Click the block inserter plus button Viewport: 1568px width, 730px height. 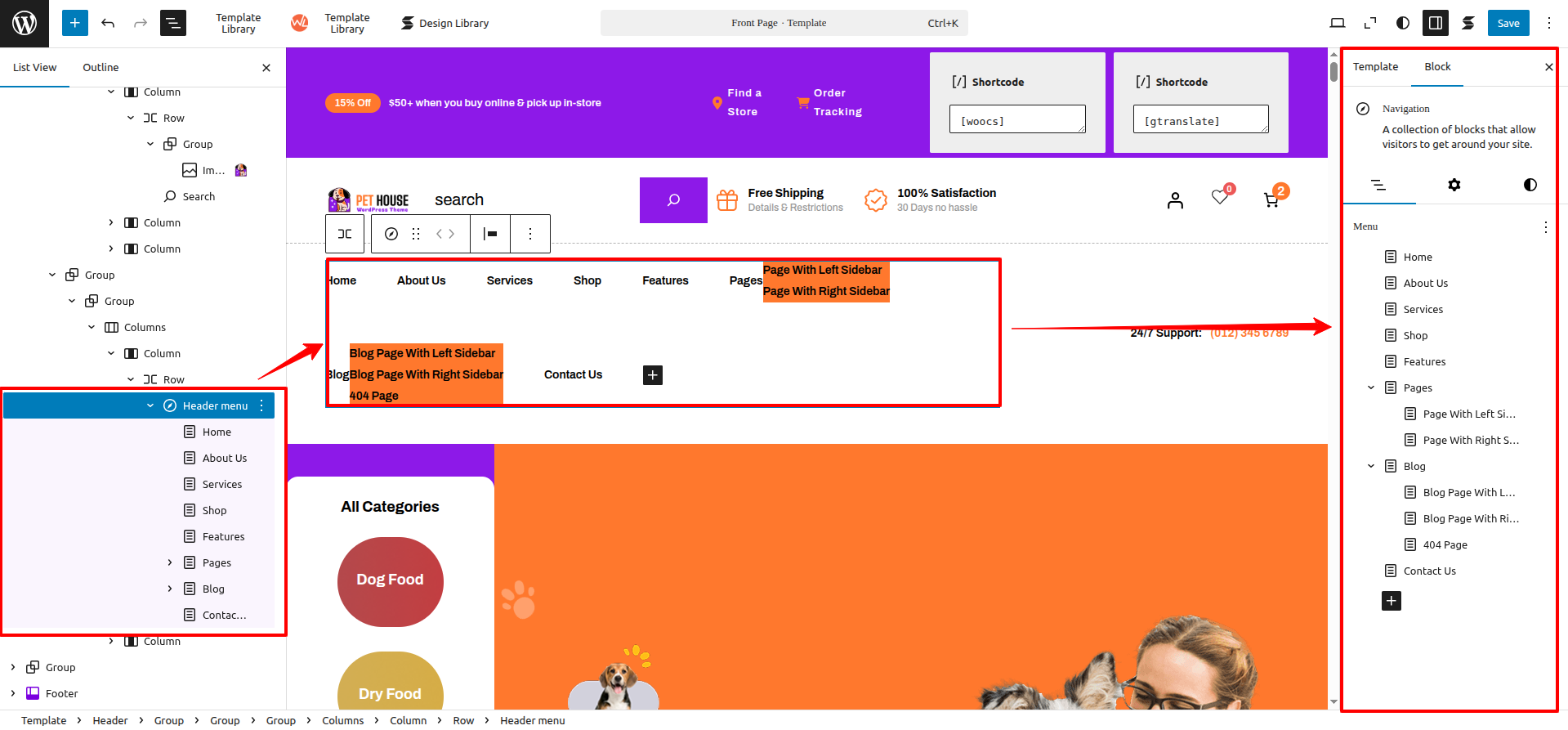74,23
